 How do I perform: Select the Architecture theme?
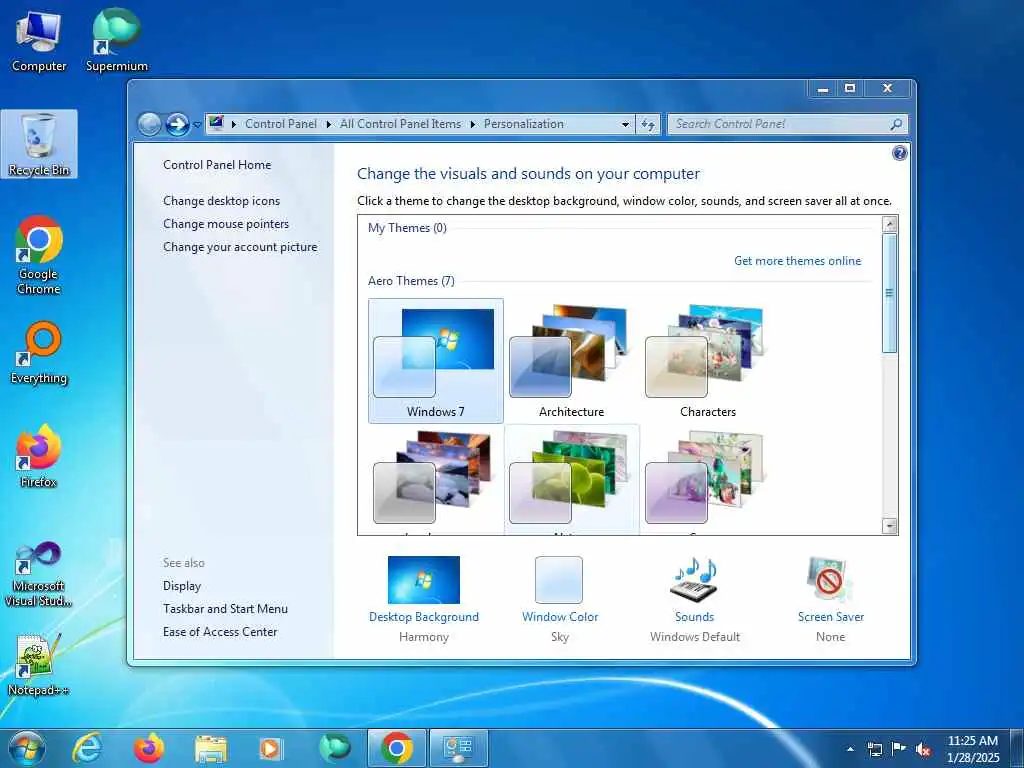click(x=571, y=361)
